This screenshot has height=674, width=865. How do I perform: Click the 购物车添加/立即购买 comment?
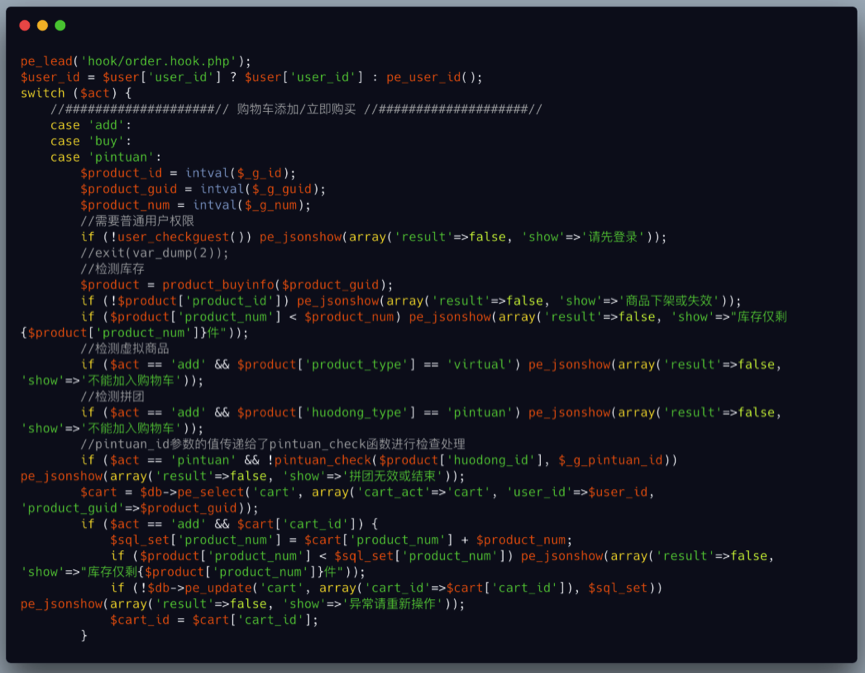click(296, 109)
